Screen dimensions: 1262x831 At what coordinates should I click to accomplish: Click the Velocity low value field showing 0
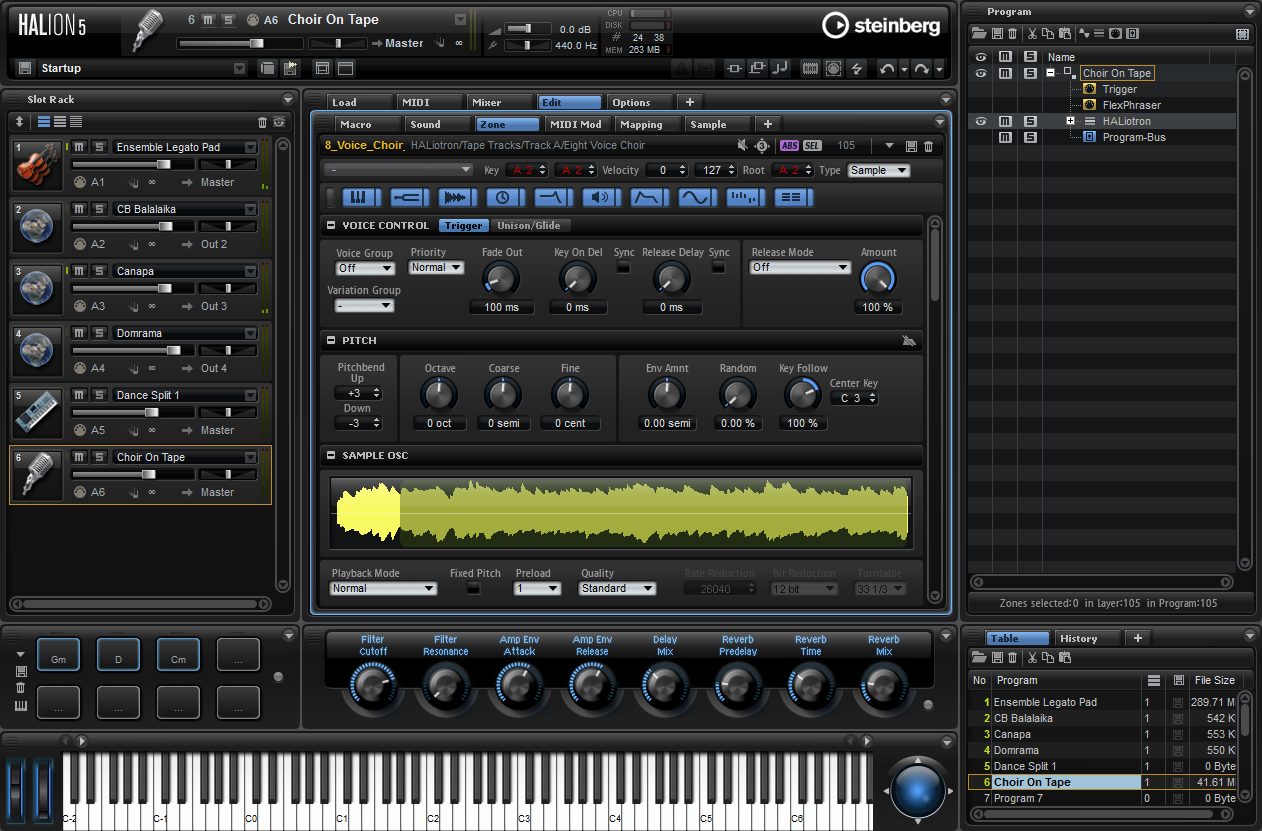[x=665, y=171]
